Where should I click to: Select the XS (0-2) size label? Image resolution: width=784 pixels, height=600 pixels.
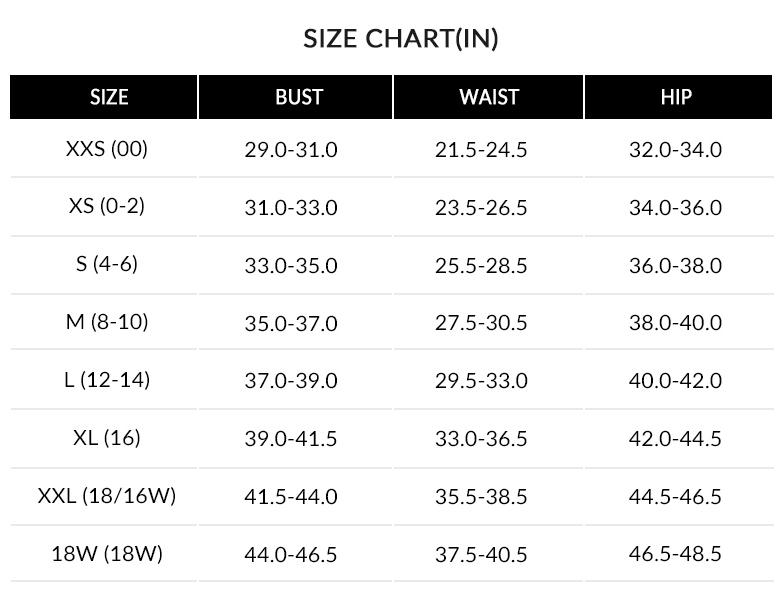107,206
